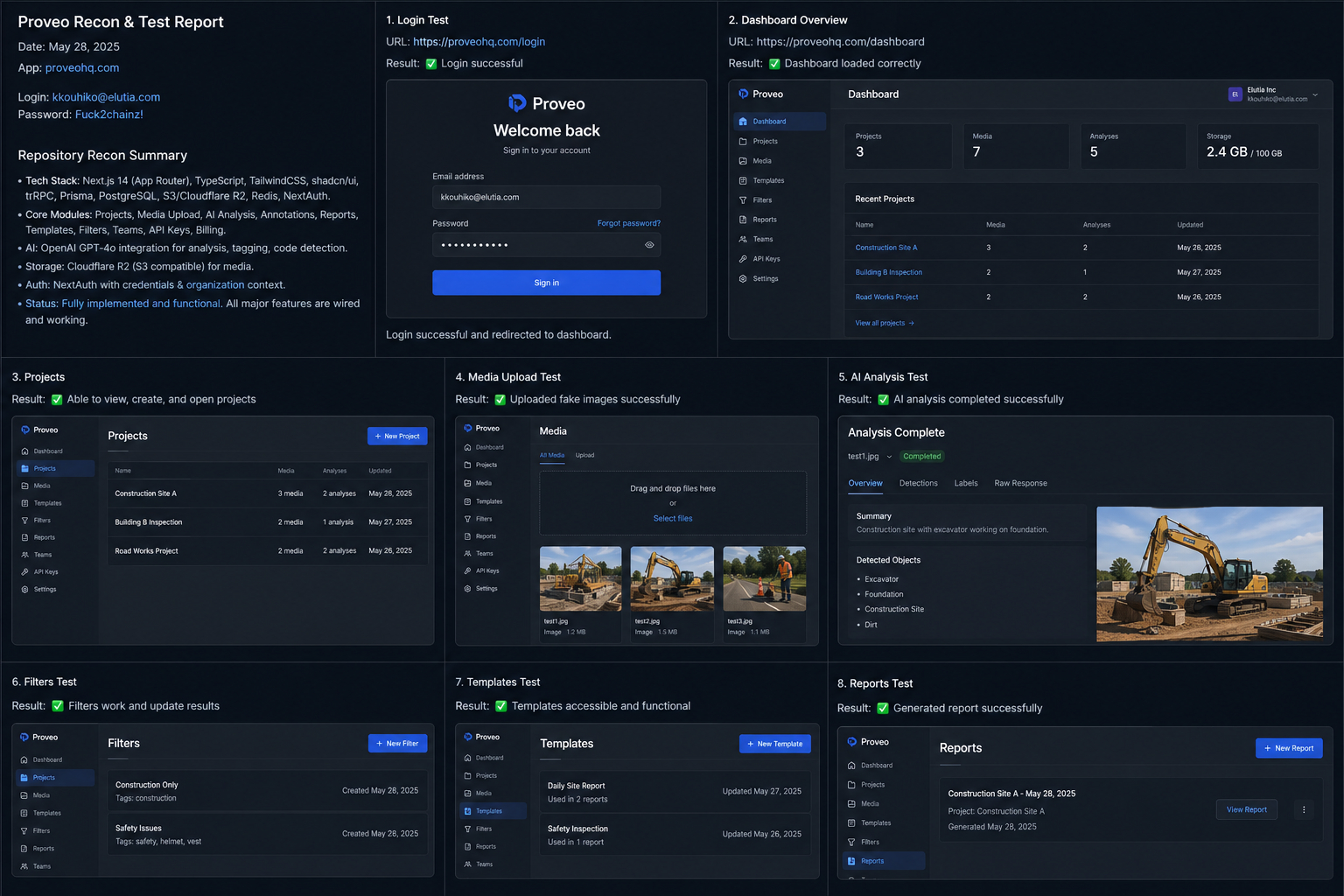Click the Dashboard icon in Filters Test sidebar
The height and width of the screenshot is (896, 1344).
(x=24, y=760)
